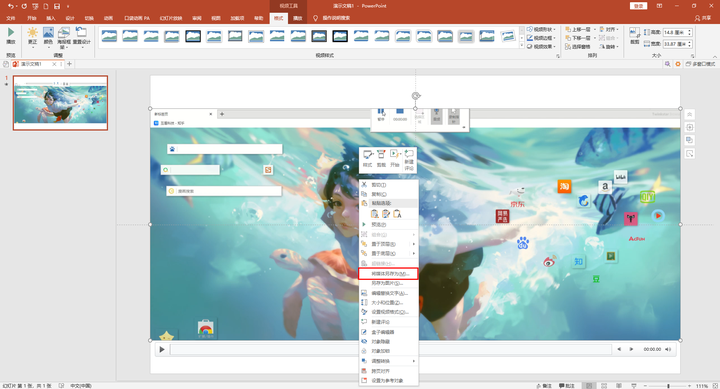Select the slide 1 thumbnail
Screen dimensions: 720x389
(60, 103)
